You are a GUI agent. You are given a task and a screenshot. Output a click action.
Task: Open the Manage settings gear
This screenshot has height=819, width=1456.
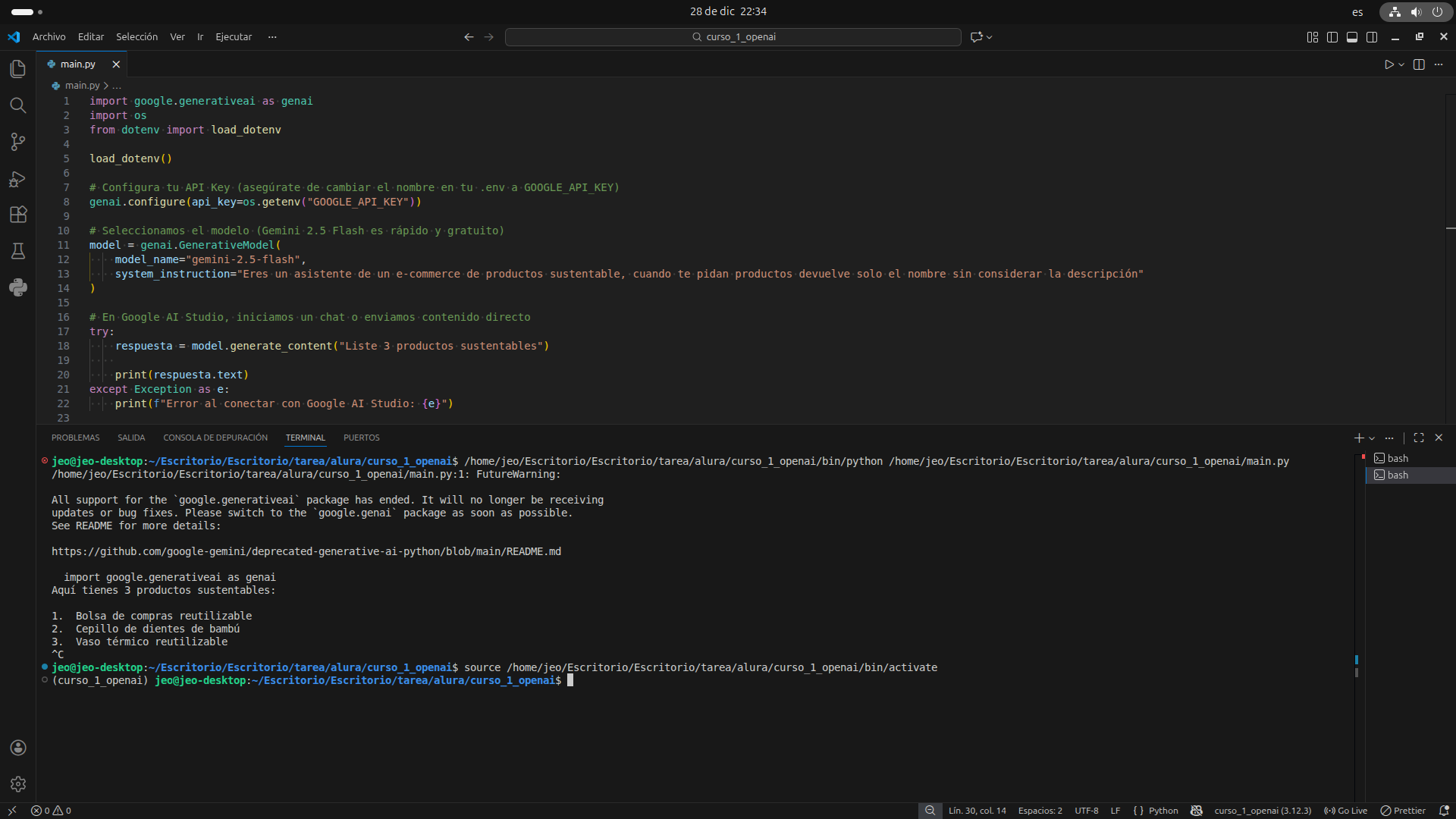[x=18, y=784]
